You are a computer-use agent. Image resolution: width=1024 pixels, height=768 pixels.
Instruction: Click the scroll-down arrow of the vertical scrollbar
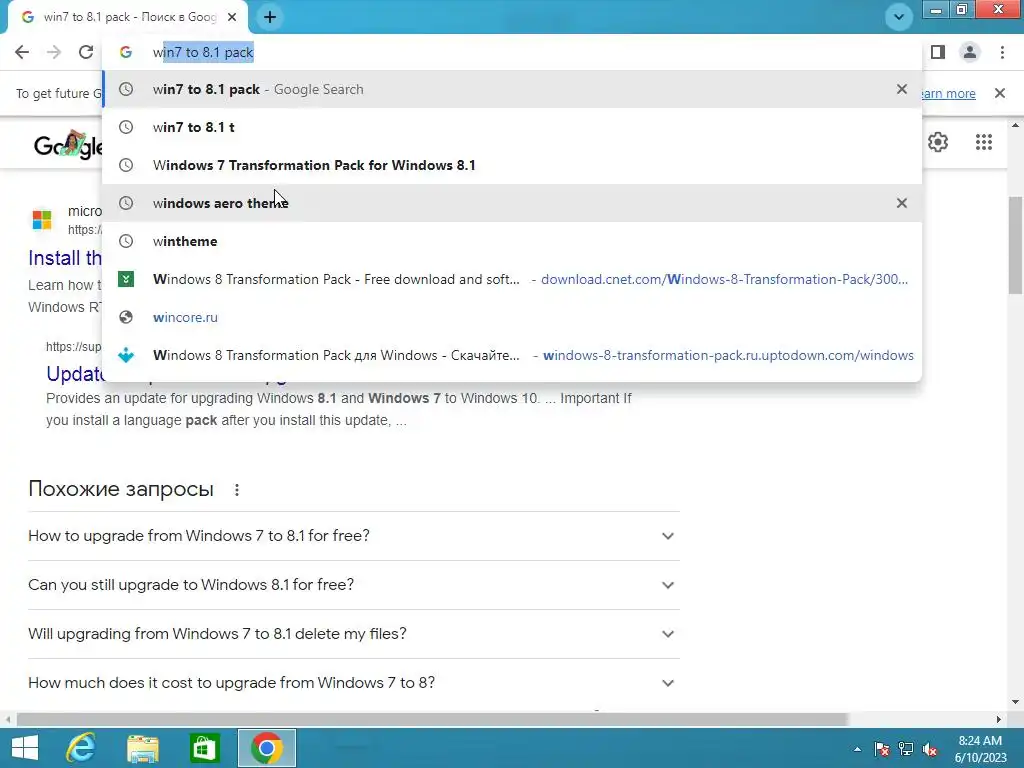tap(1015, 702)
